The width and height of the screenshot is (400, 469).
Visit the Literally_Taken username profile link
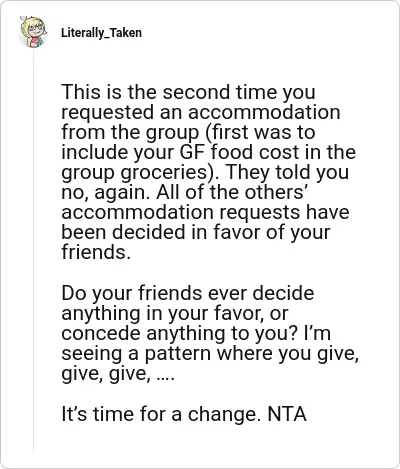[x=101, y=33]
